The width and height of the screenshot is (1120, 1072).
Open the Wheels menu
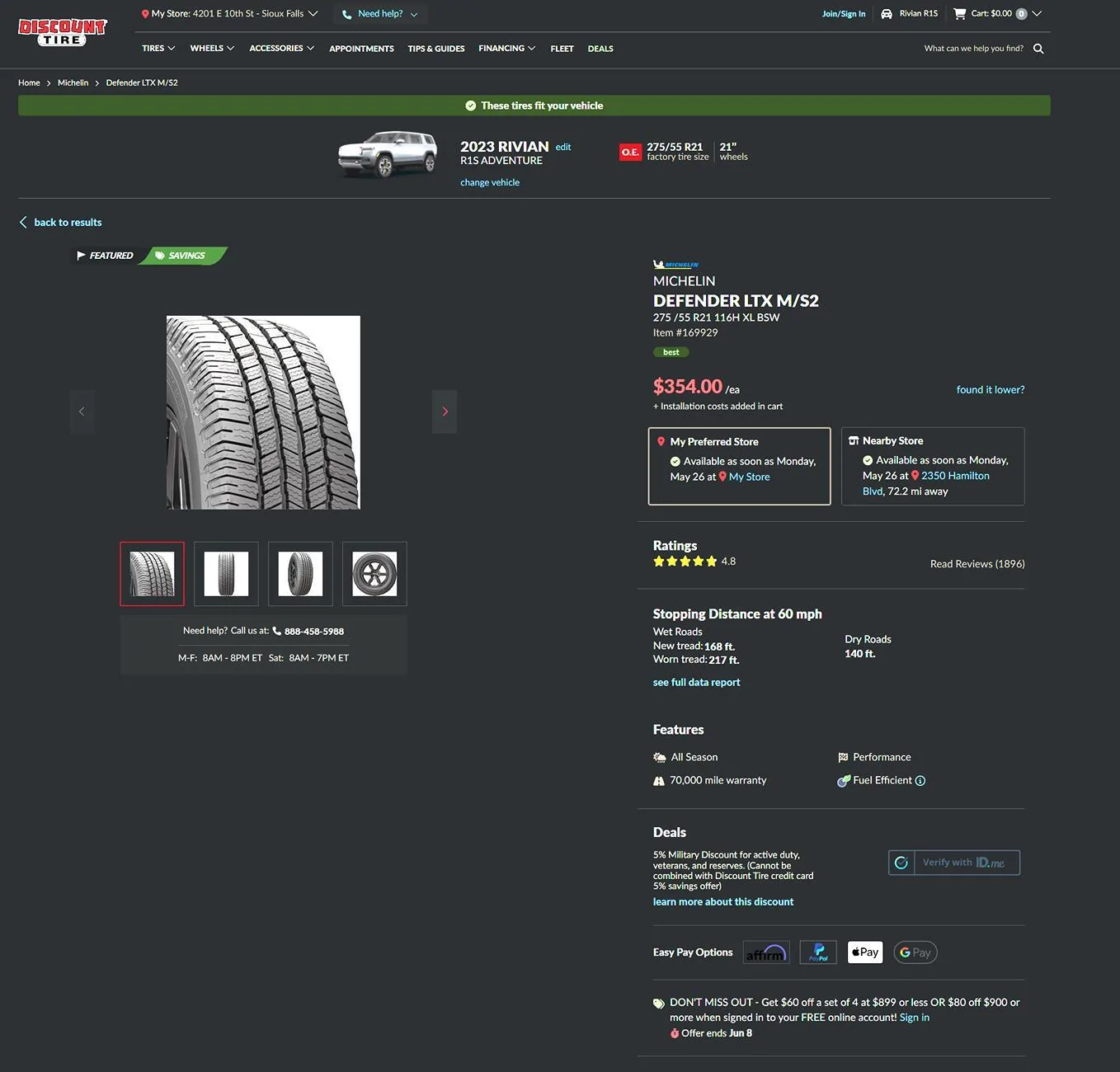pyautogui.click(x=212, y=49)
